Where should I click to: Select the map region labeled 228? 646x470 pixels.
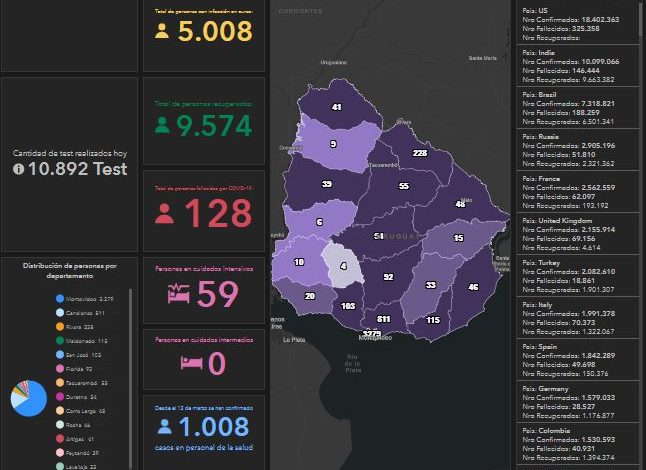419,153
